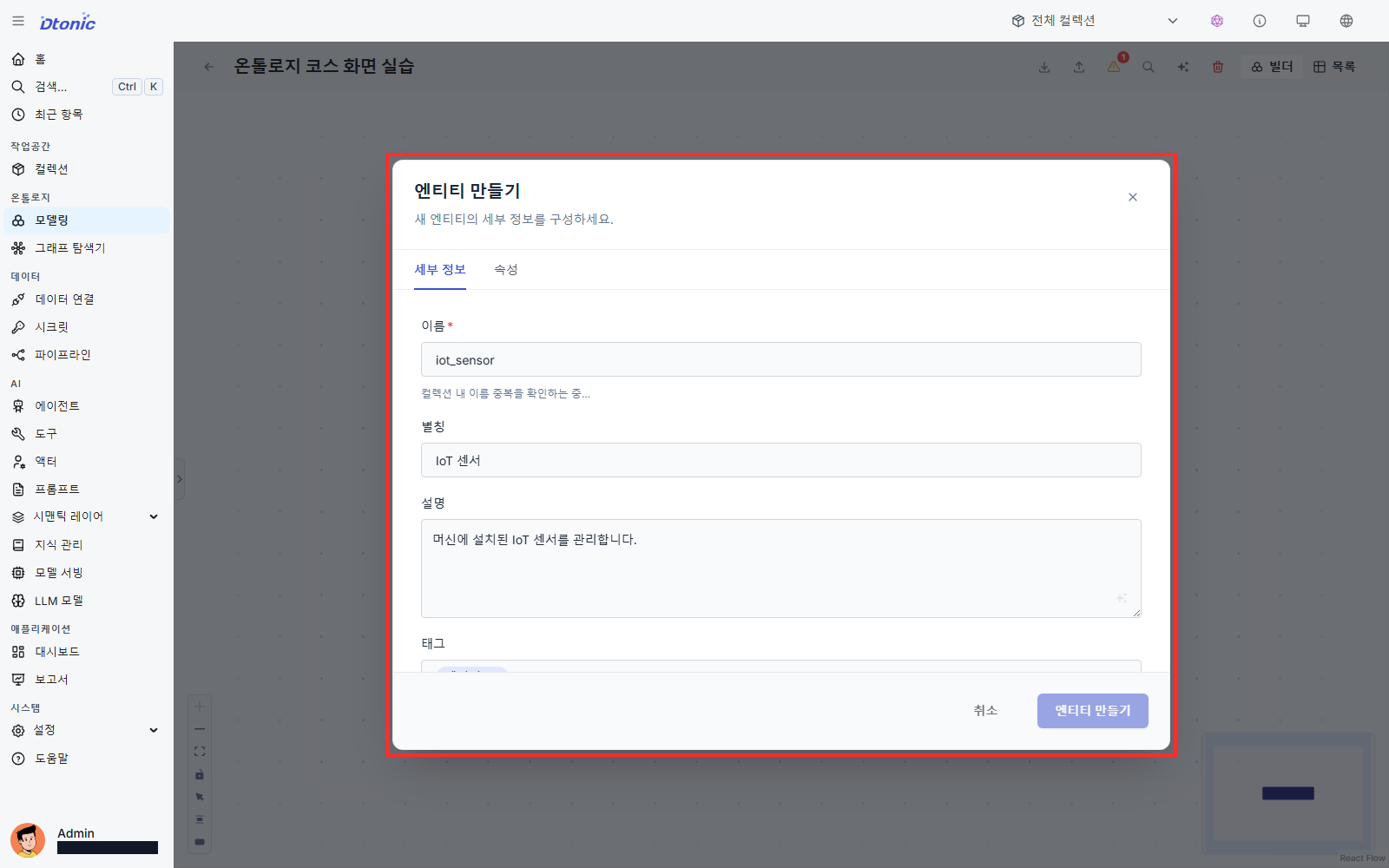Open the 전체 컬렉션 dropdown

pyautogui.click(x=1095, y=21)
